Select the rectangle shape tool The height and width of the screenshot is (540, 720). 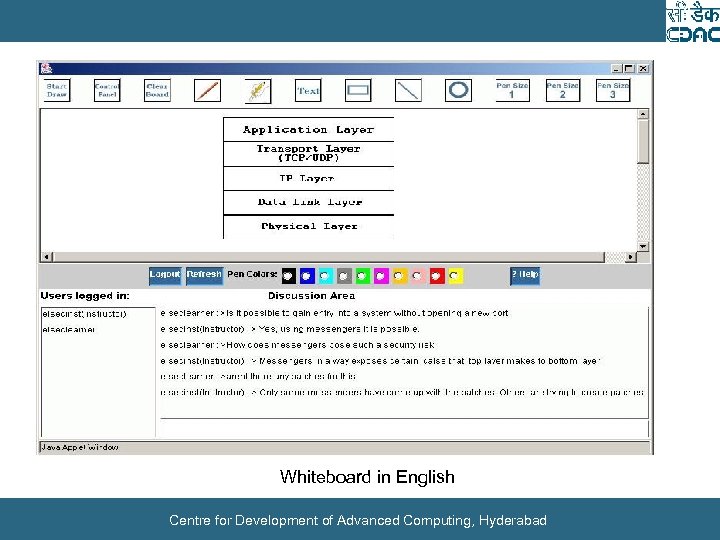click(x=358, y=90)
